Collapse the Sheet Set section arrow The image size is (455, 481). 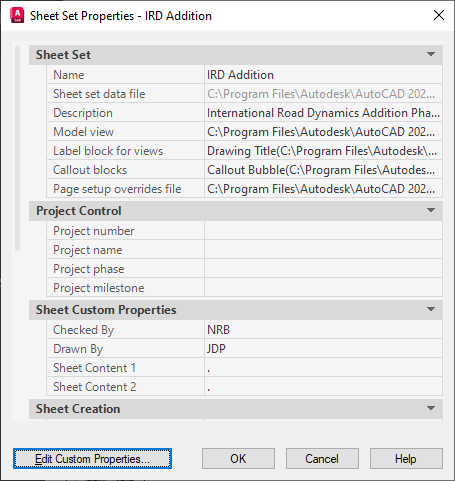[x=431, y=54]
